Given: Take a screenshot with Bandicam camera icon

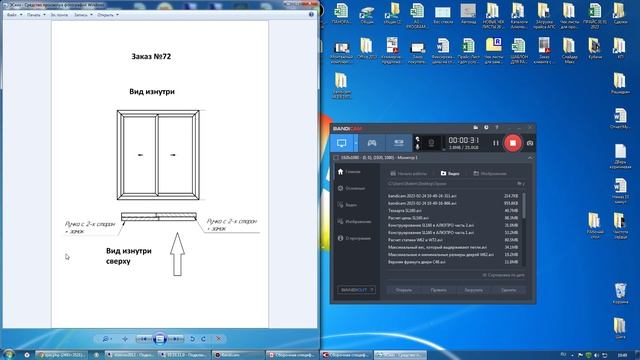Looking at the screenshot, I should (x=530, y=143).
